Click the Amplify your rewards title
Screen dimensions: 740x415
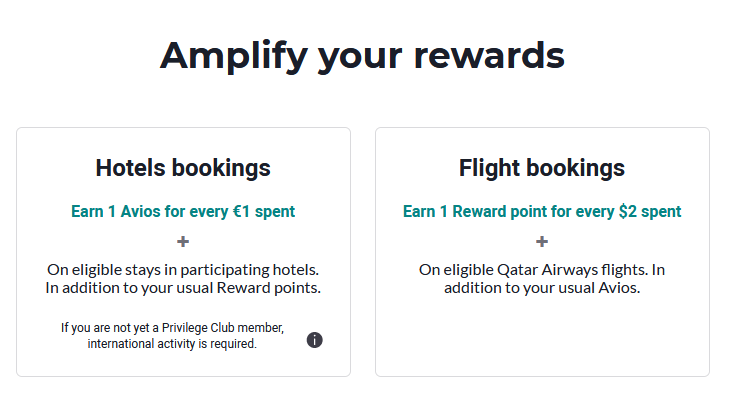click(362, 56)
